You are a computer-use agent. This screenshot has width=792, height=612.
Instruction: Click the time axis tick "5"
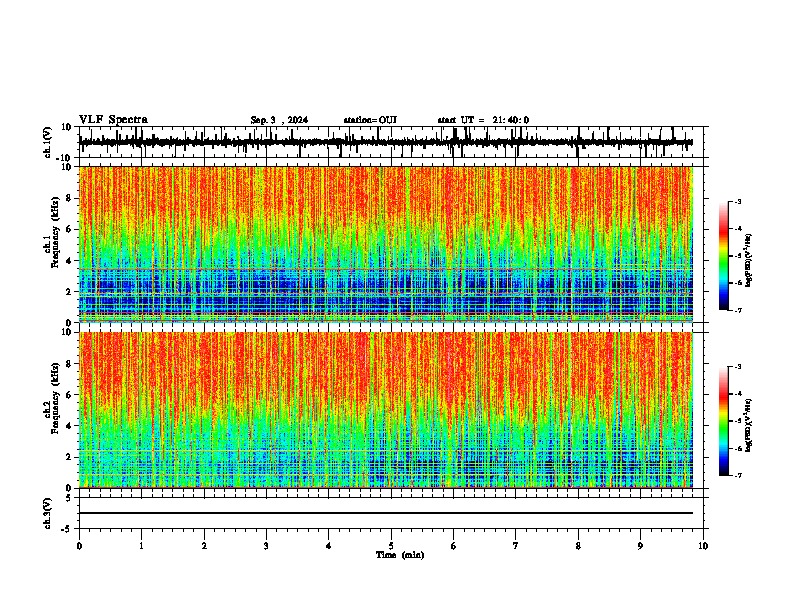pyautogui.click(x=391, y=546)
